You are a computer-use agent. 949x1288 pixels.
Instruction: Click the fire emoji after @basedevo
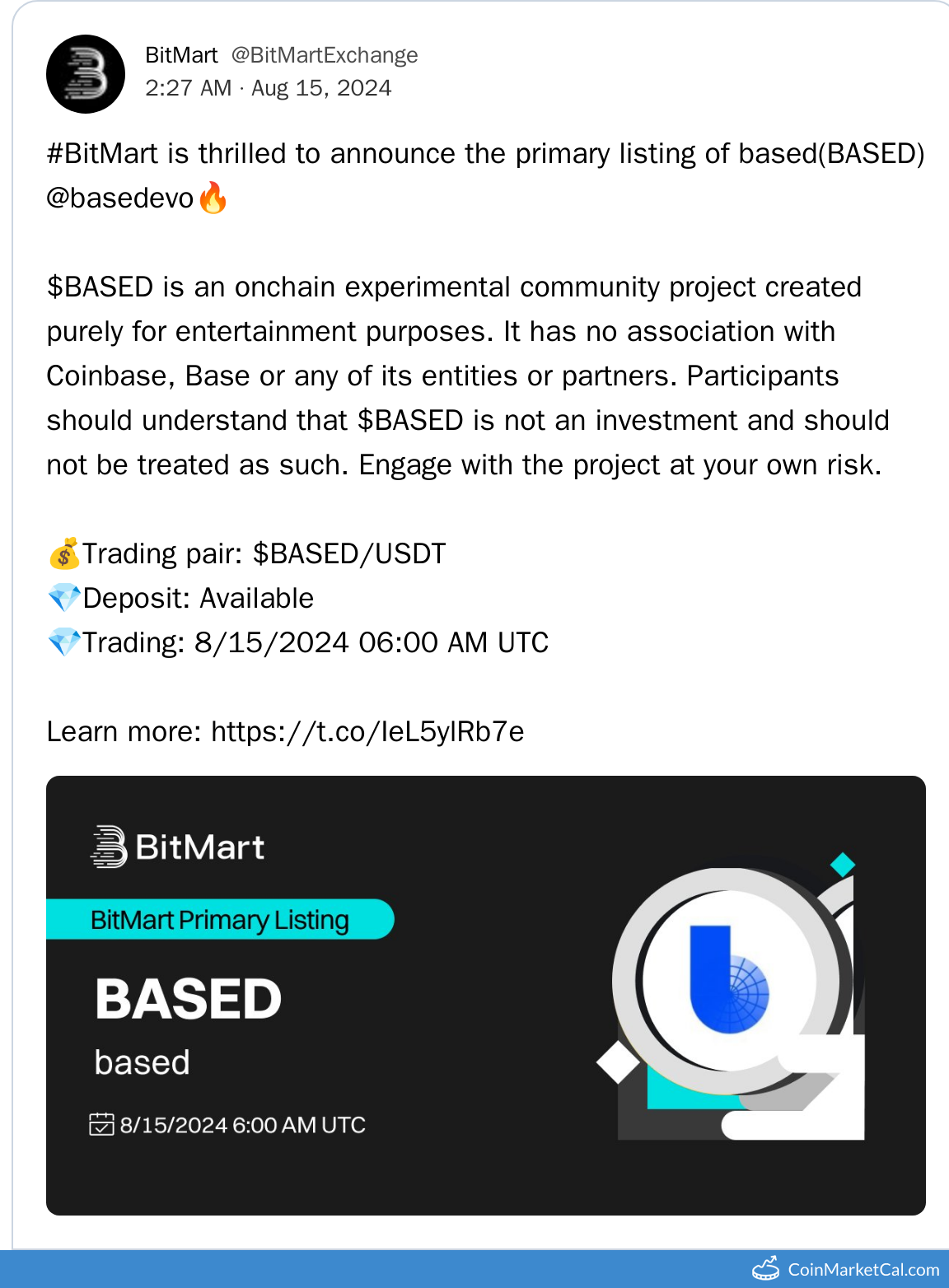click(213, 198)
